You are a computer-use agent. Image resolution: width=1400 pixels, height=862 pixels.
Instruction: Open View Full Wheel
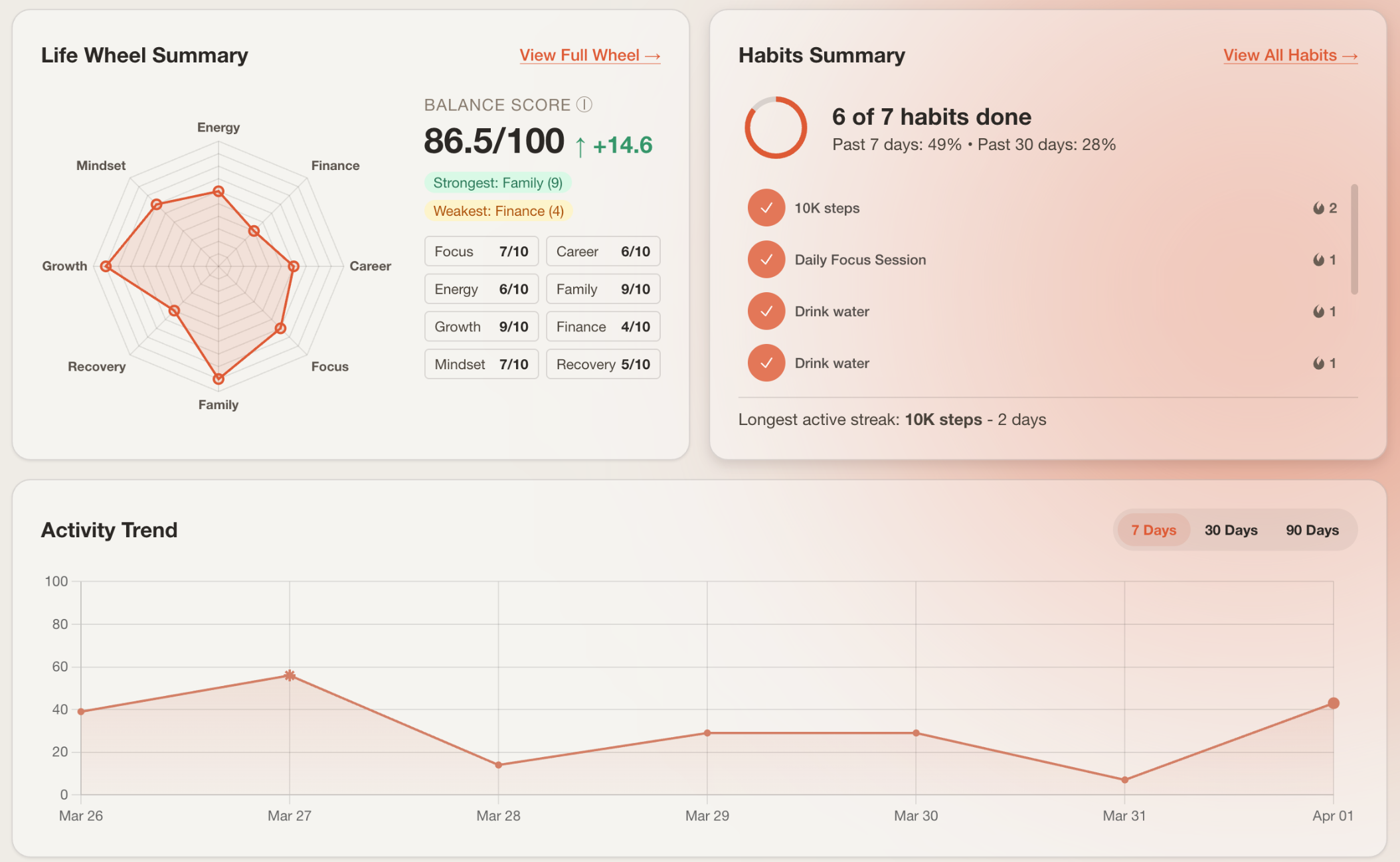tap(588, 55)
